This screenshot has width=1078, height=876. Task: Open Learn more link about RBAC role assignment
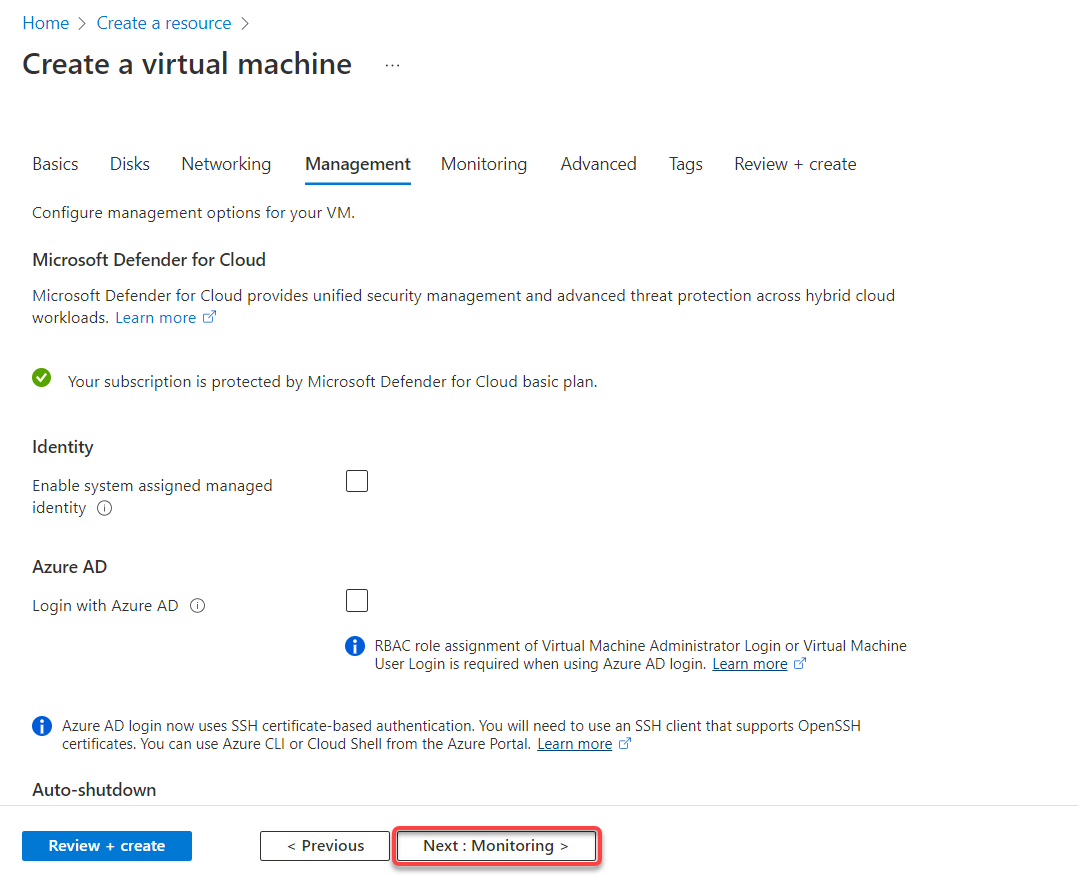[749, 664]
